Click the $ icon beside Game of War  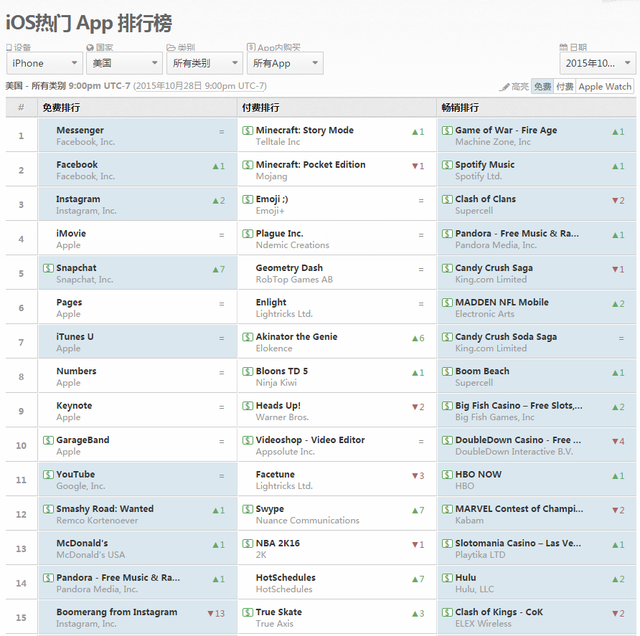click(x=447, y=131)
